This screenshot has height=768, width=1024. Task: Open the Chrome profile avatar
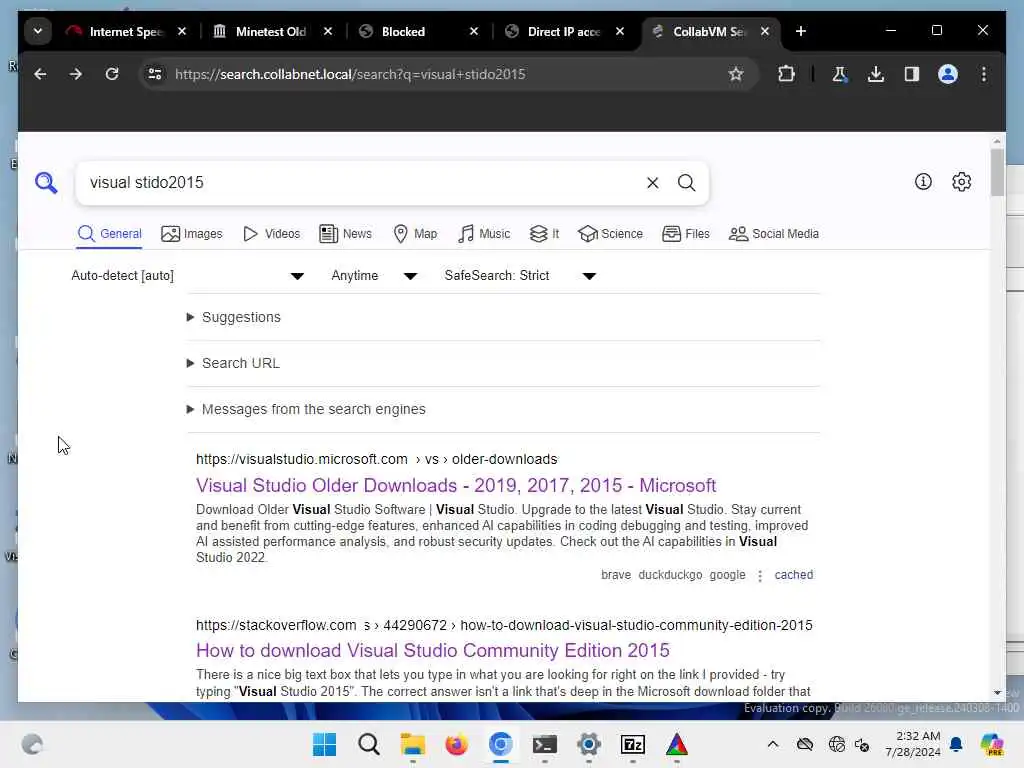pos(948,74)
